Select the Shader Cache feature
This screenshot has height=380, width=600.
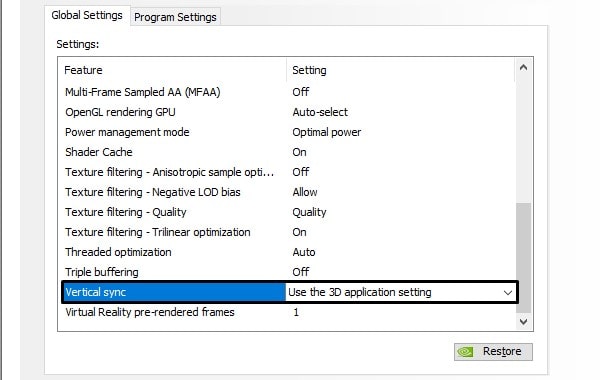[x=99, y=152]
